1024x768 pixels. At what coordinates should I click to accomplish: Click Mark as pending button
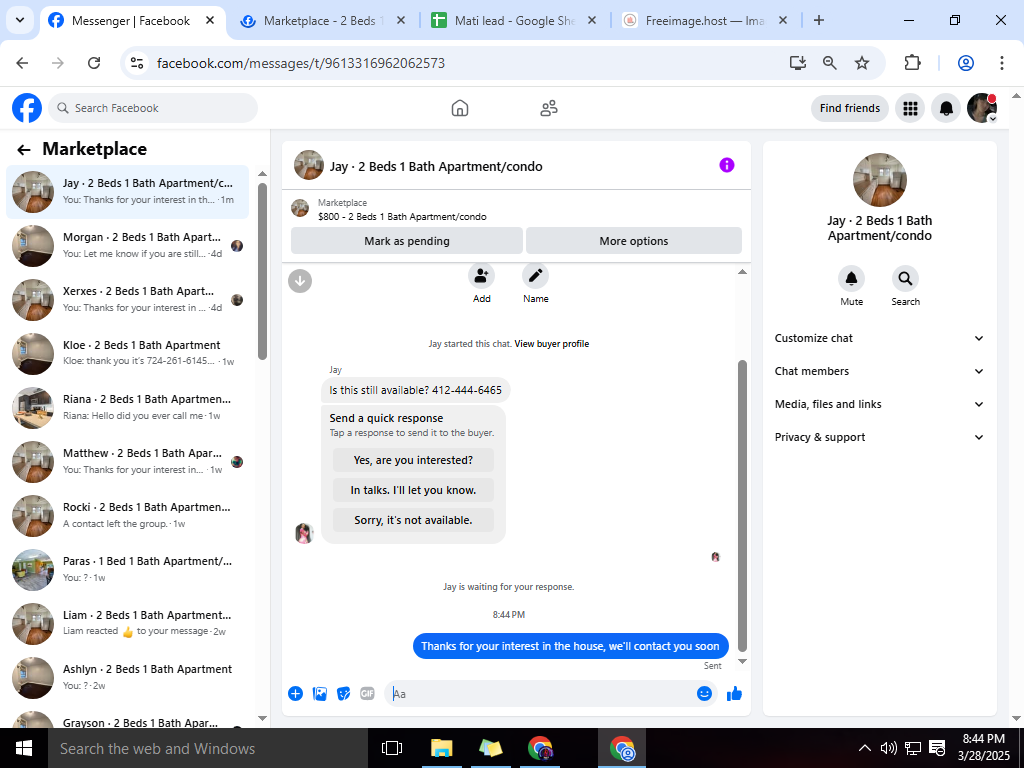point(407,241)
